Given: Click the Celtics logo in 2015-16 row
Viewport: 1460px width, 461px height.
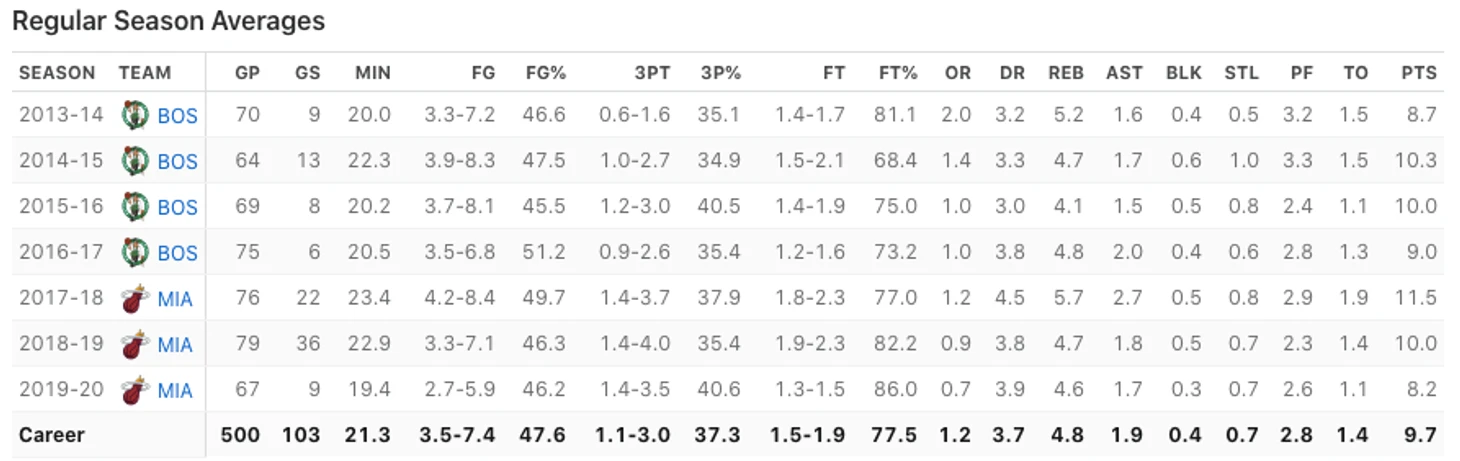Looking at the screenshot, I should (x=135, y=206).
